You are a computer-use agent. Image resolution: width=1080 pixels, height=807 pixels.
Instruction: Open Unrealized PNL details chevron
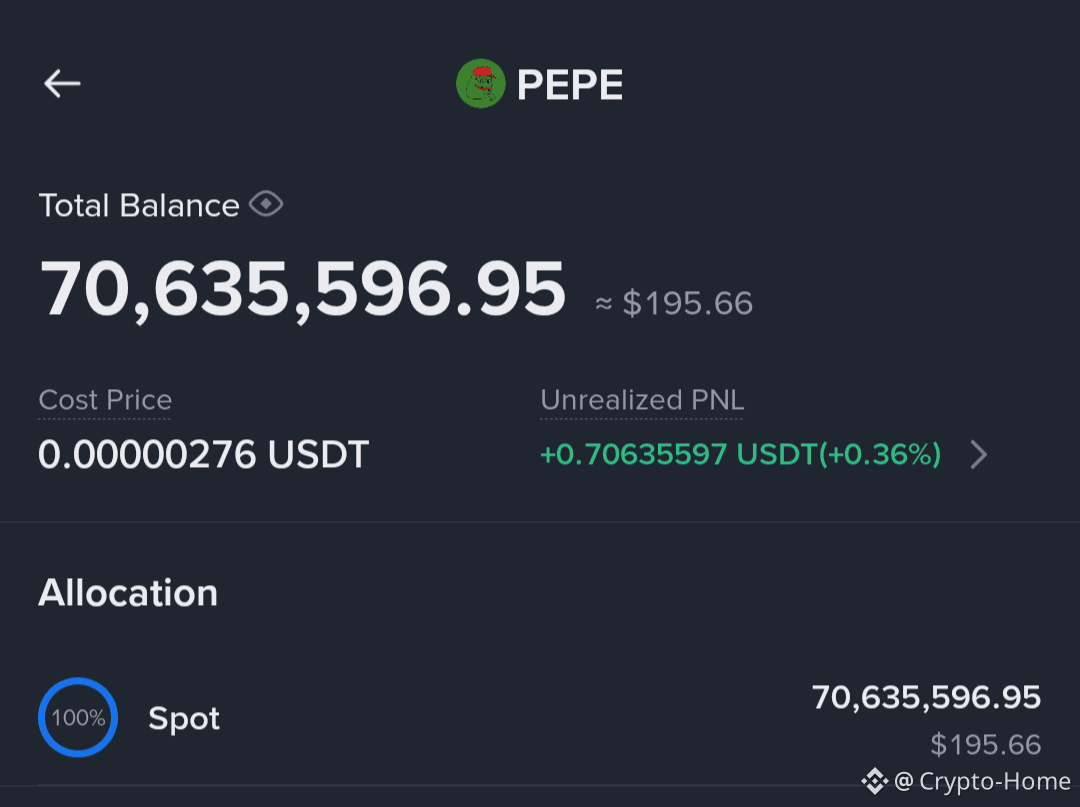(979, 454)
